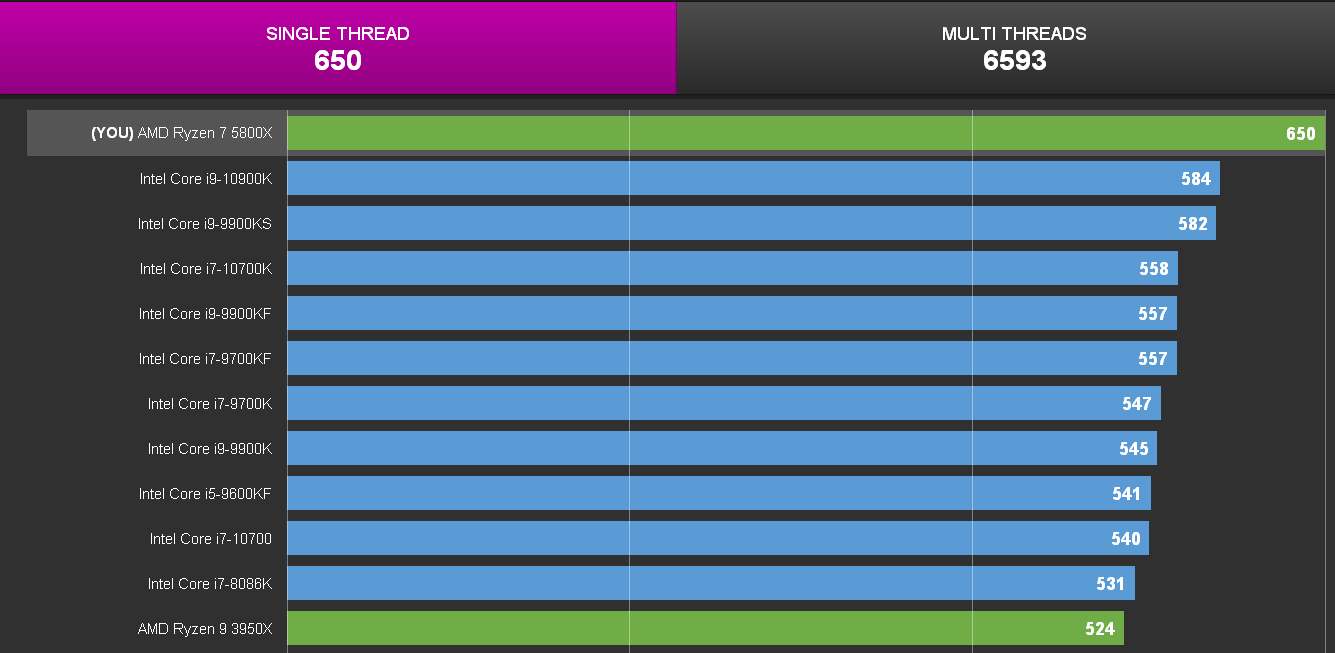Click the blue bar showing 545
The height and width of the screenshot is (653, 1335).
(x=722, y=448)
